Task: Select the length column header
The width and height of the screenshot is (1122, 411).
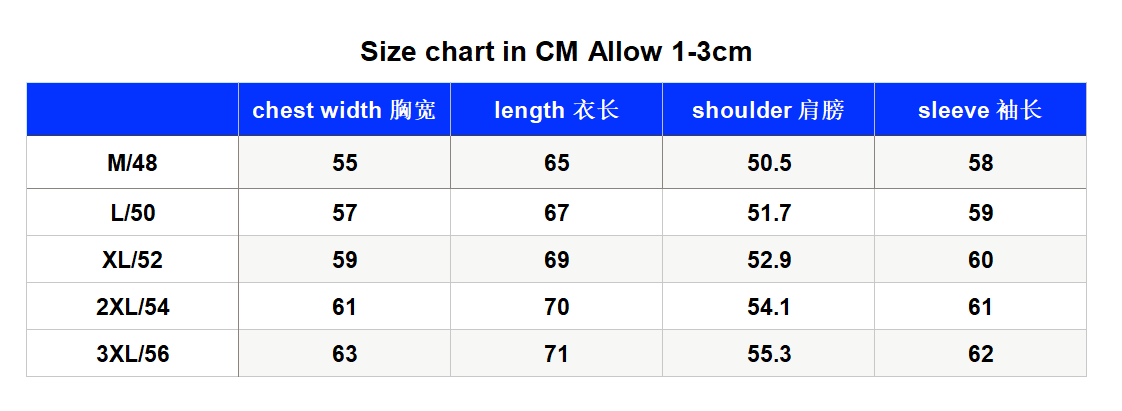Action: point(557,110)
